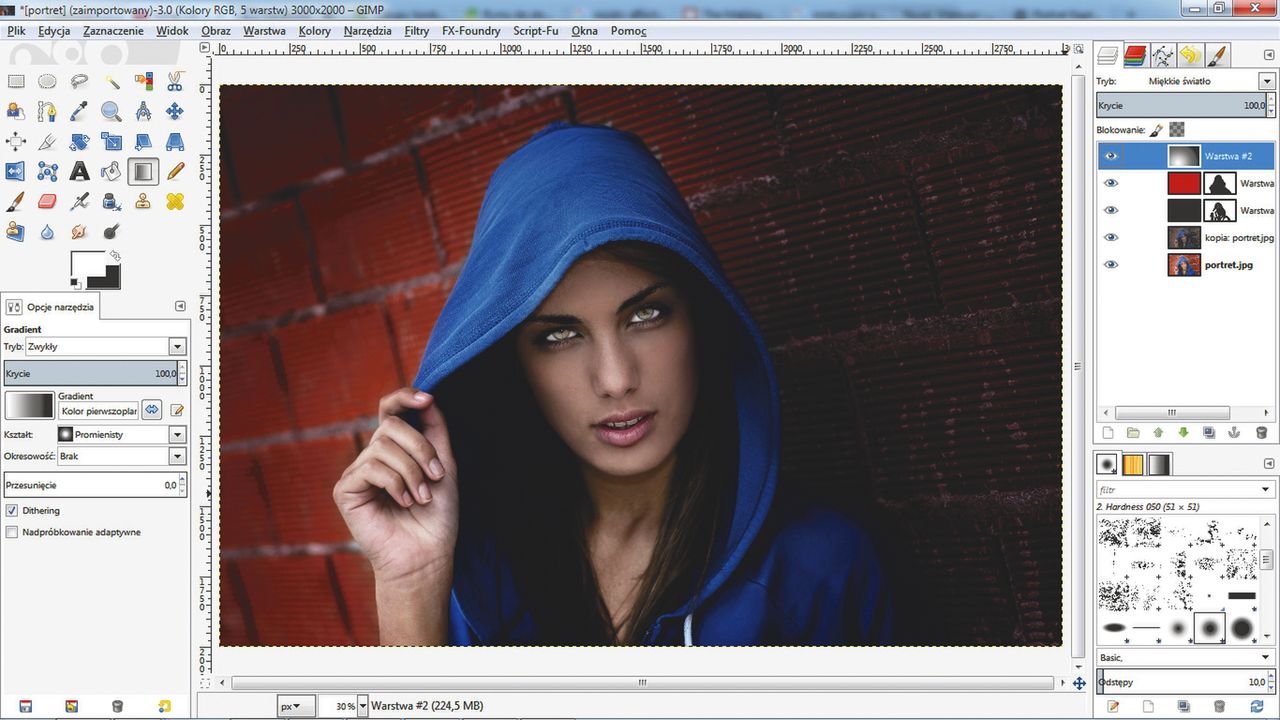Select the Color Picker eyedropper tool
Image resolution: width=1280 pixels, height=720 pixels.
[79, 111]
